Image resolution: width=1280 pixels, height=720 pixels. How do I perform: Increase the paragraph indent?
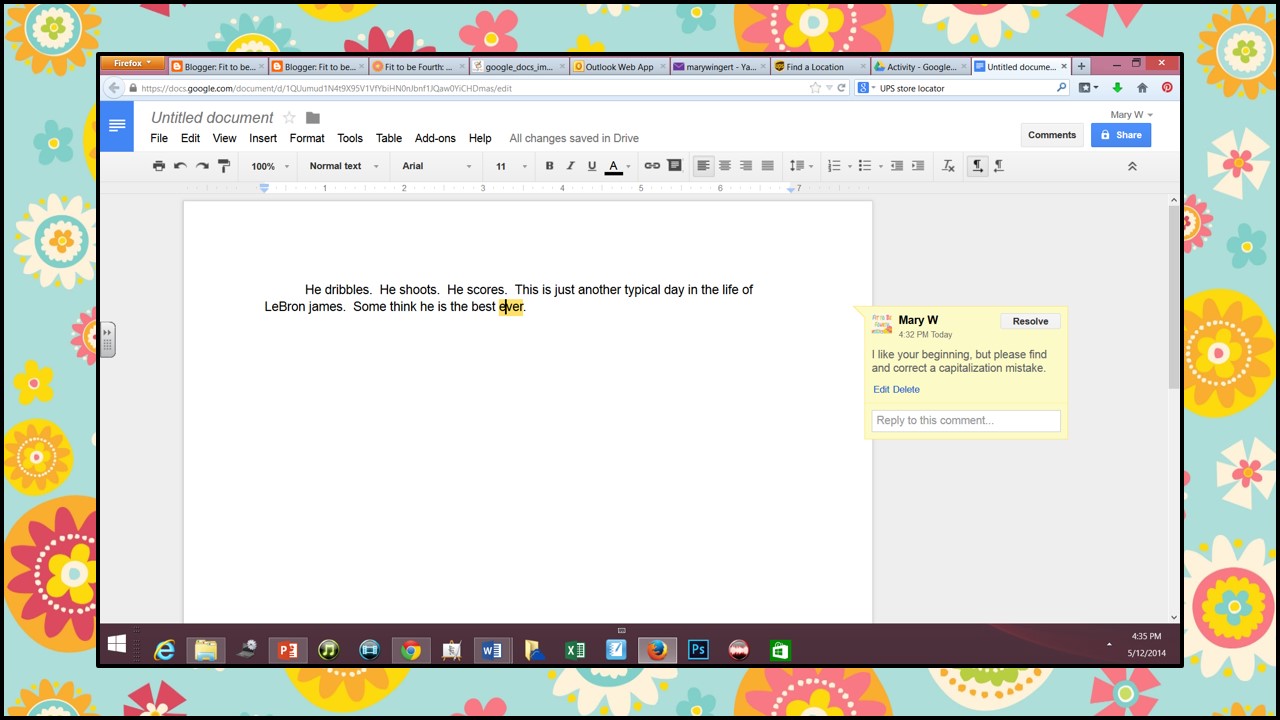pos(918,166)
